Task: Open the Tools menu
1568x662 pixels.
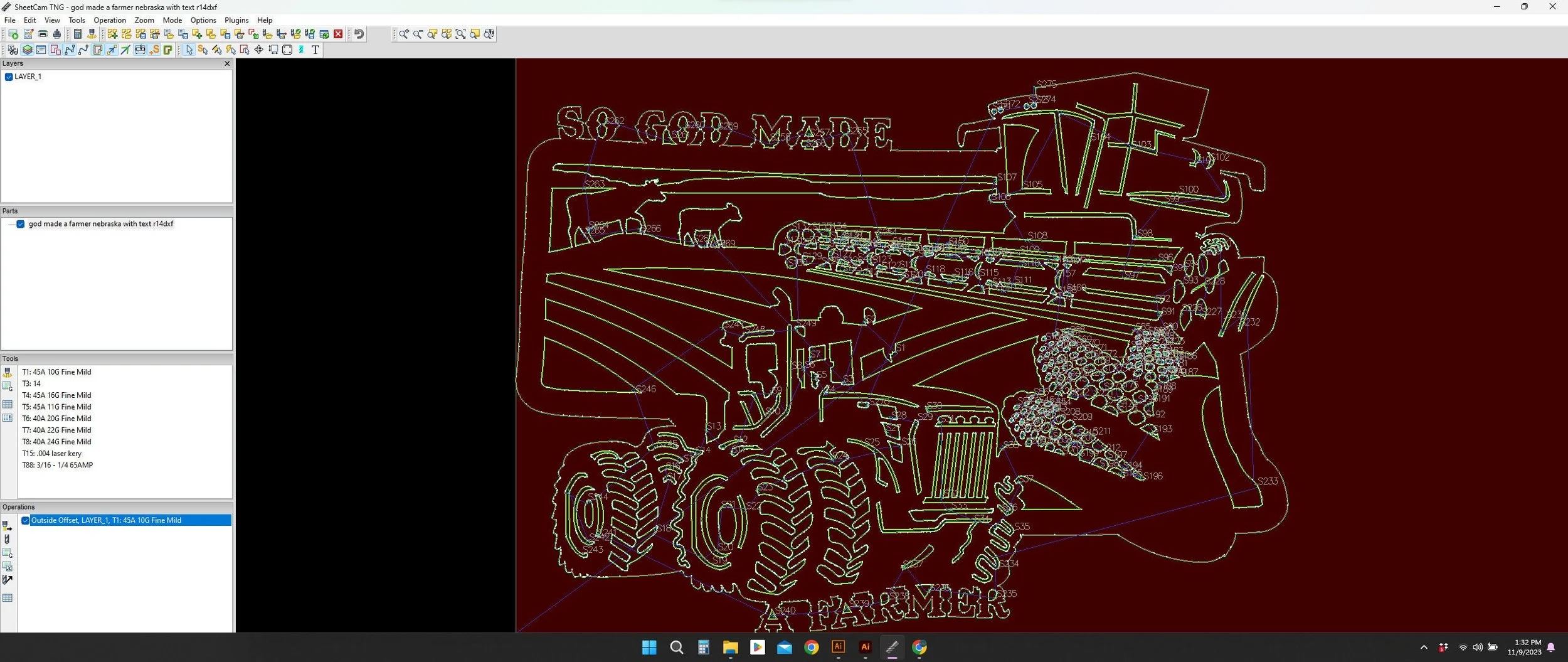Action: [77, 20]
